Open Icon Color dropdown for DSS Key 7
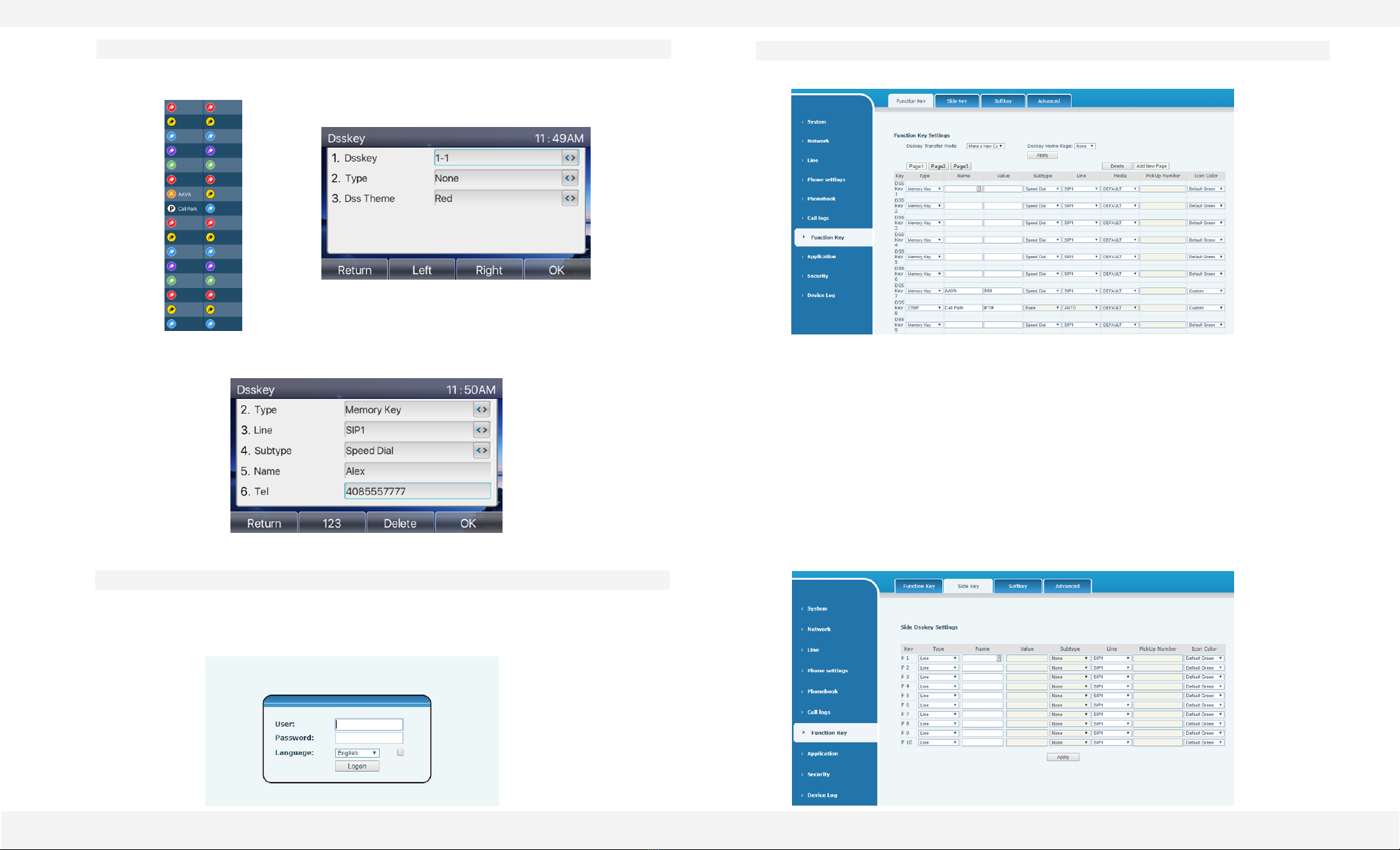 pyautogui.click(x=1206, y=291)
